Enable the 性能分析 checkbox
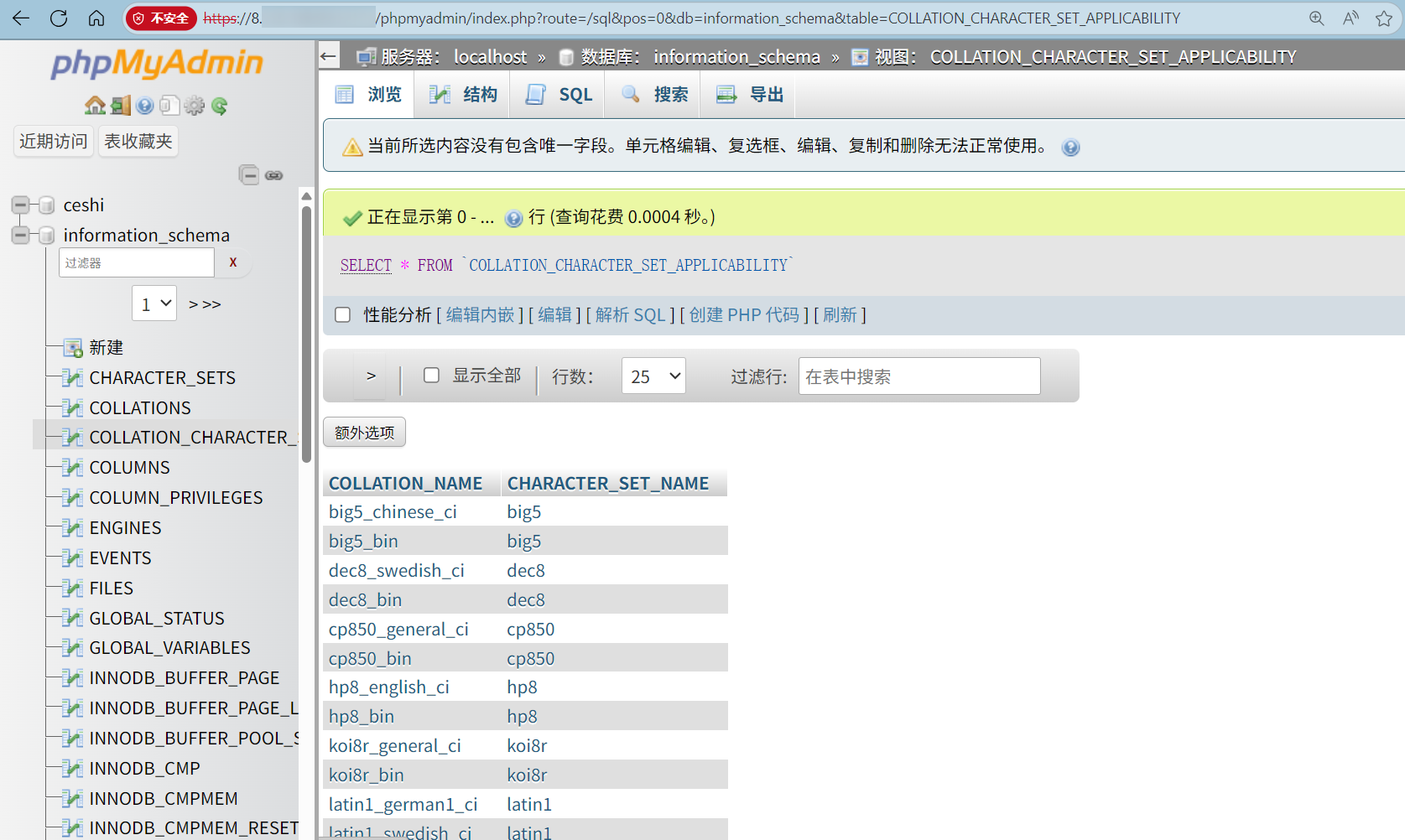 [x=342, y=314]
